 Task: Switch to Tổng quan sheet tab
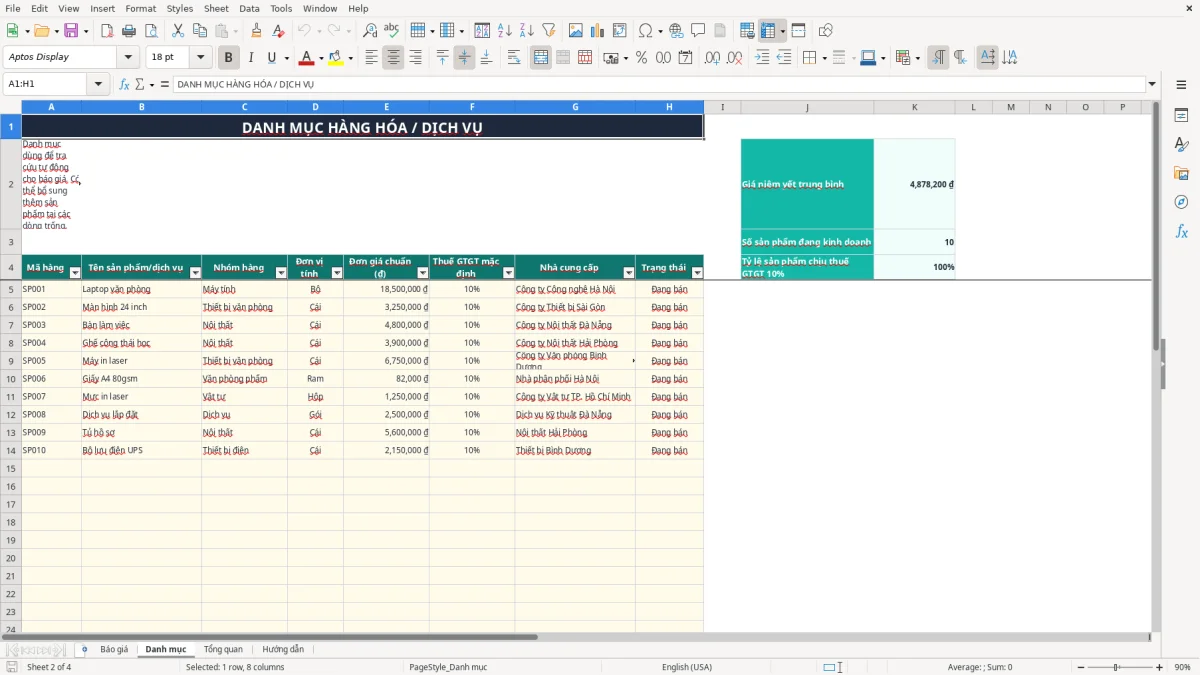click(x=223, y=649)
